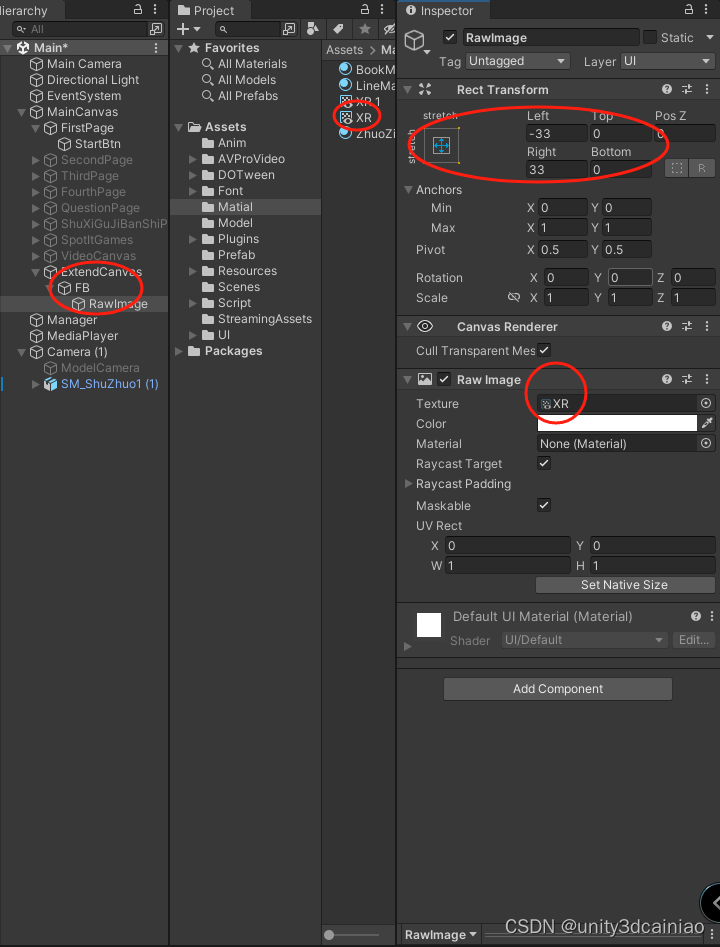Open the Texture object picker on Raw Image

pyautogui.click(x=706, y=403)
